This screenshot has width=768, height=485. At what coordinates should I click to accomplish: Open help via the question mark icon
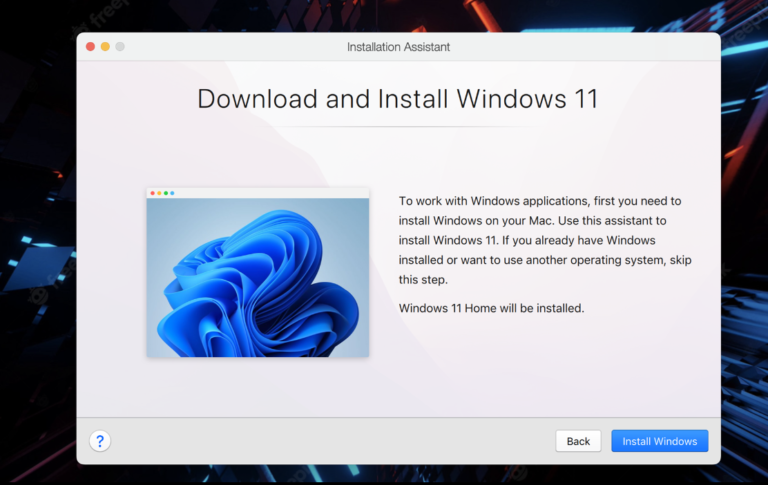(100, 441)
